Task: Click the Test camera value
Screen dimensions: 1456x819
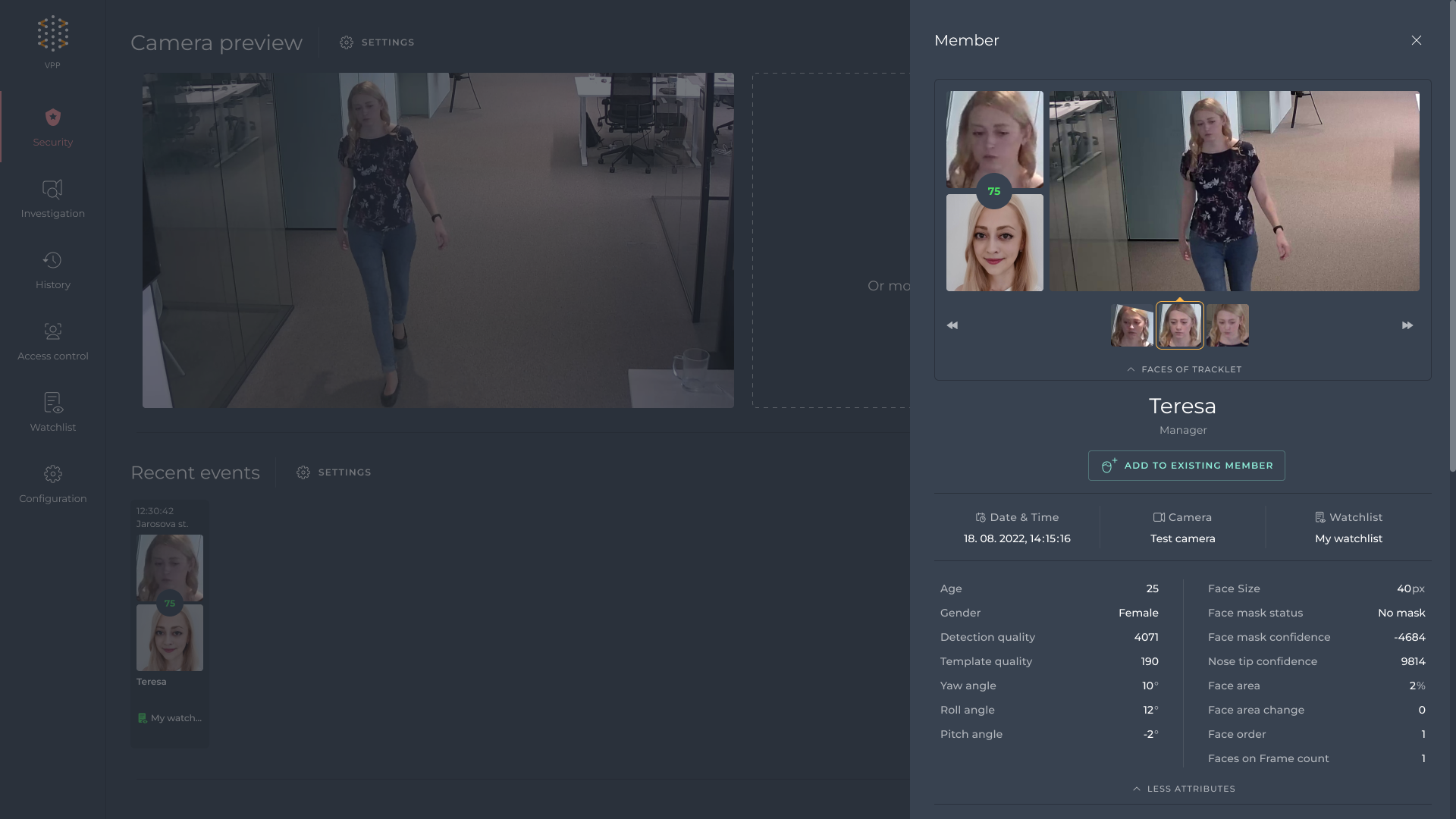Action: tap(1182, 538)
